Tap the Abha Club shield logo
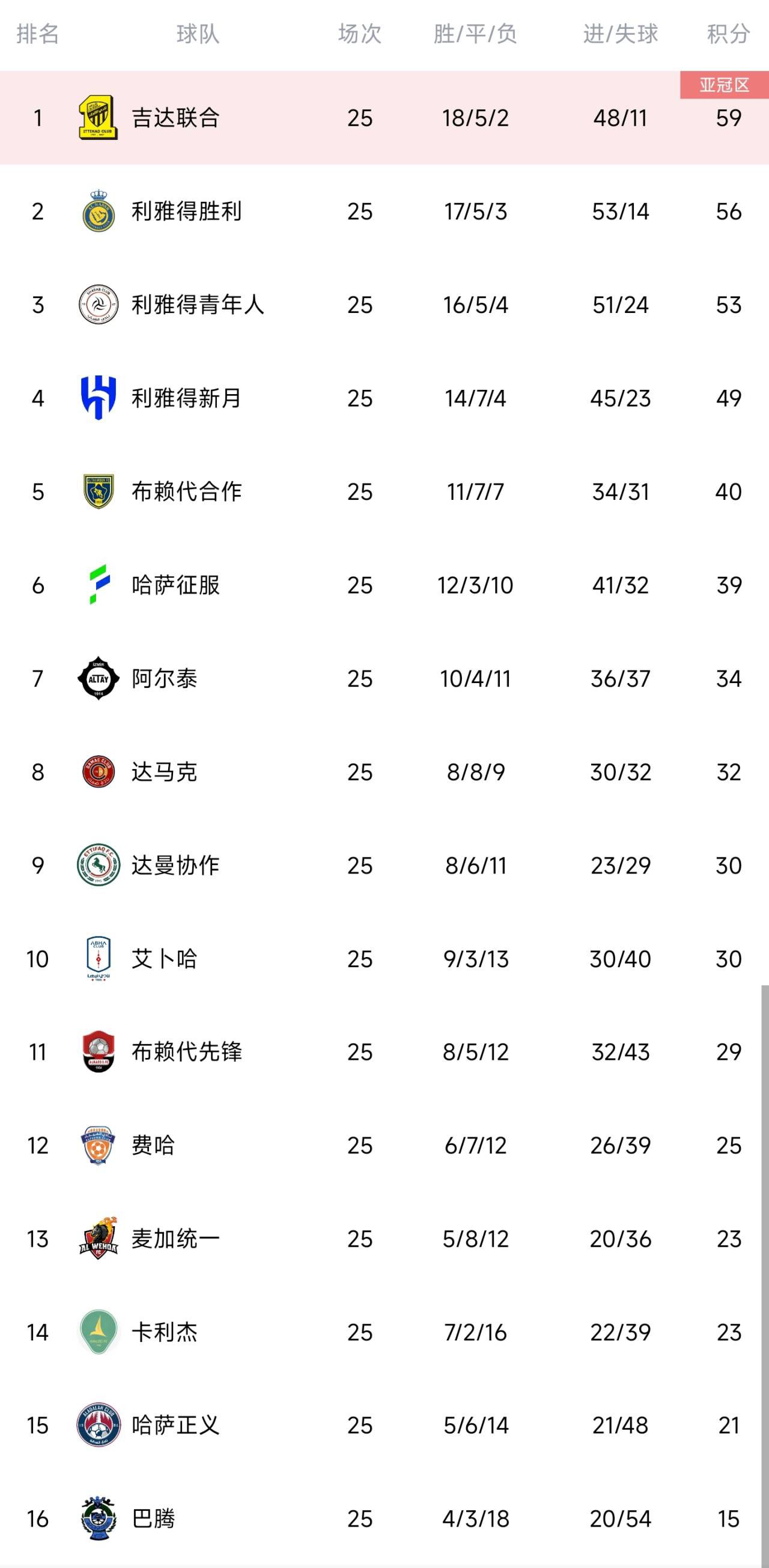 pyautogui.click(x=98, y=959)
